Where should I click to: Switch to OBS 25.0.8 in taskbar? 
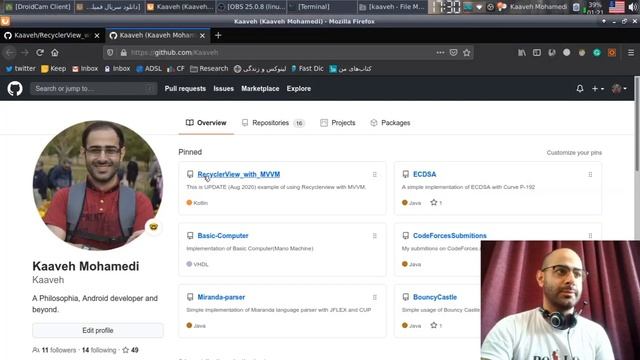tap(251, 7)
